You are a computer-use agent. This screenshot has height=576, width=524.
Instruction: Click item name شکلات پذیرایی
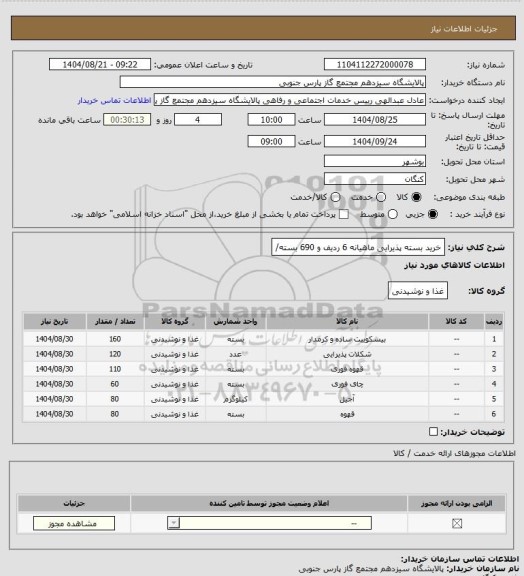point(347,354)
